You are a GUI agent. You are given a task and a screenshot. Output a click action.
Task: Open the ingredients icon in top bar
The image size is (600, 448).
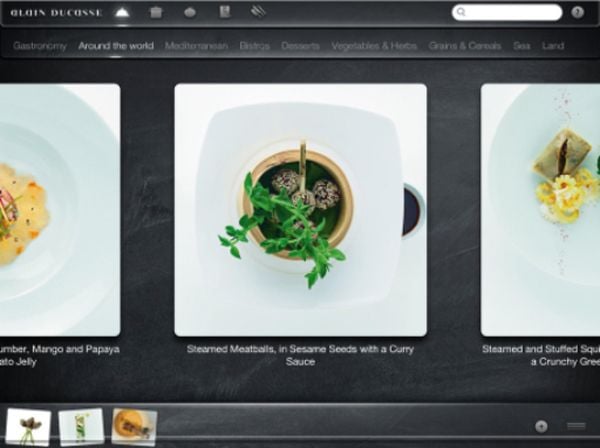(x=190, y=13)
